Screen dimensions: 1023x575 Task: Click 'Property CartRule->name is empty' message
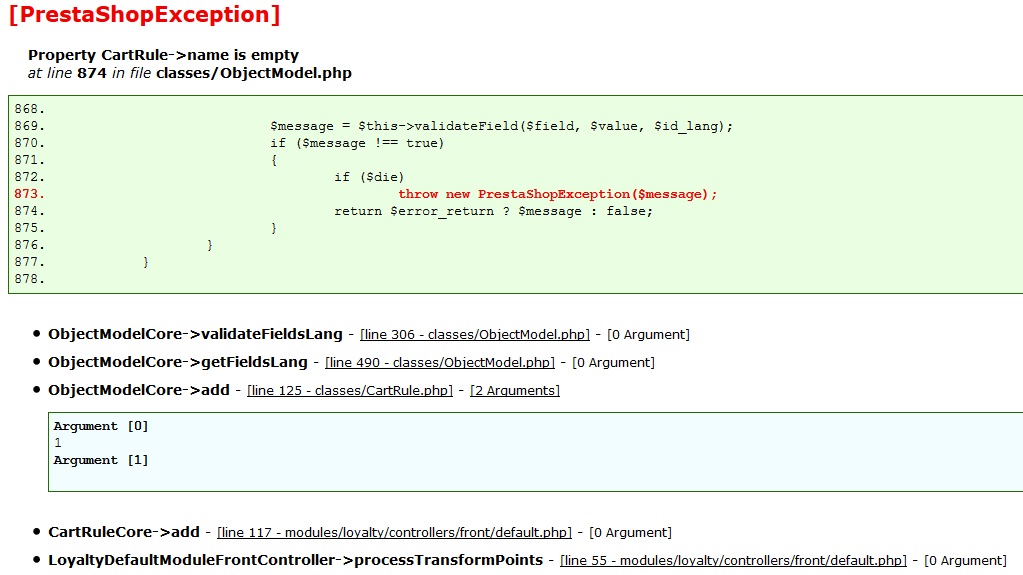click(163, 55)
